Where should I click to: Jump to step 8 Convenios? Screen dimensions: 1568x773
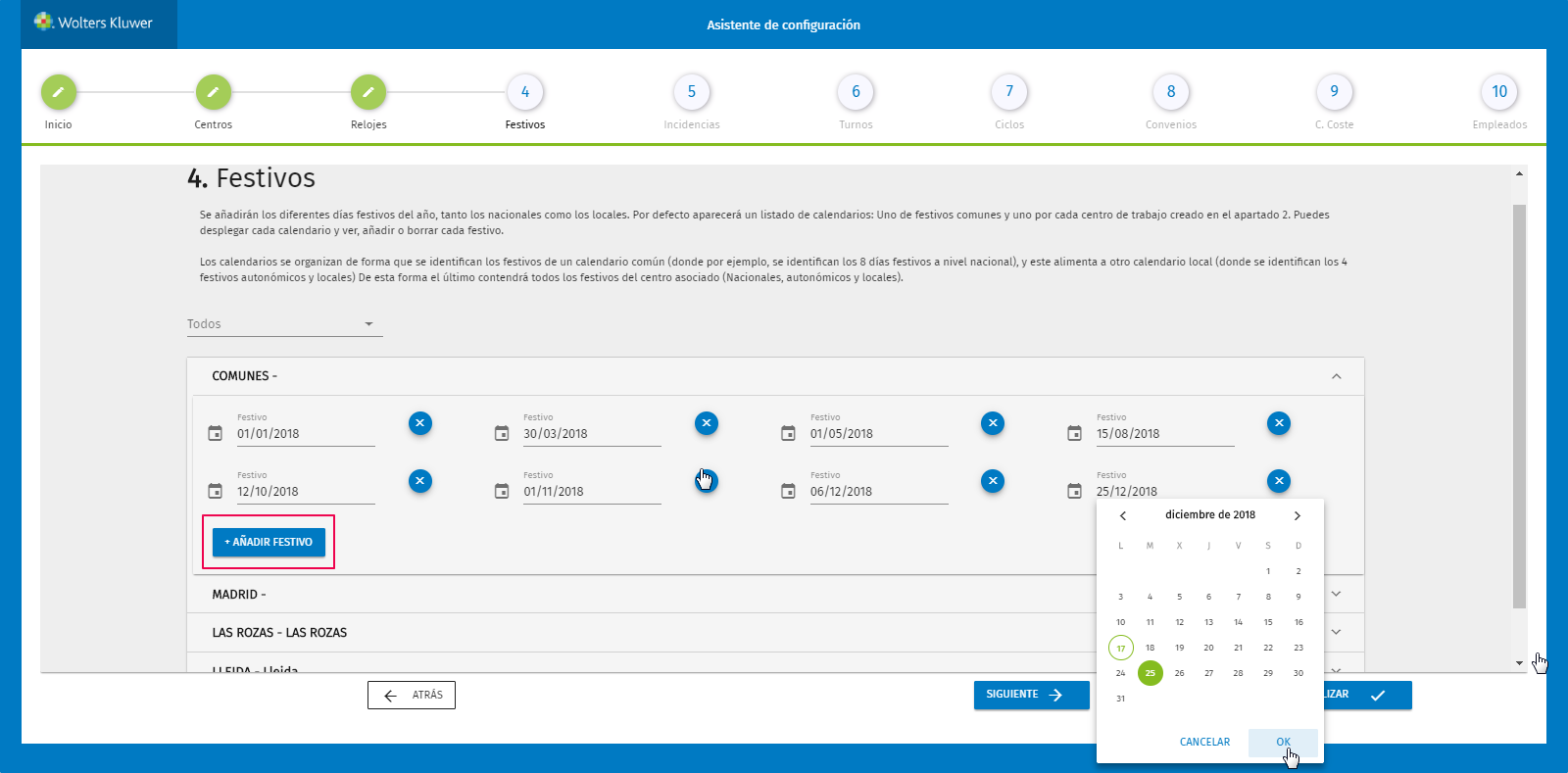[1171, 92]
